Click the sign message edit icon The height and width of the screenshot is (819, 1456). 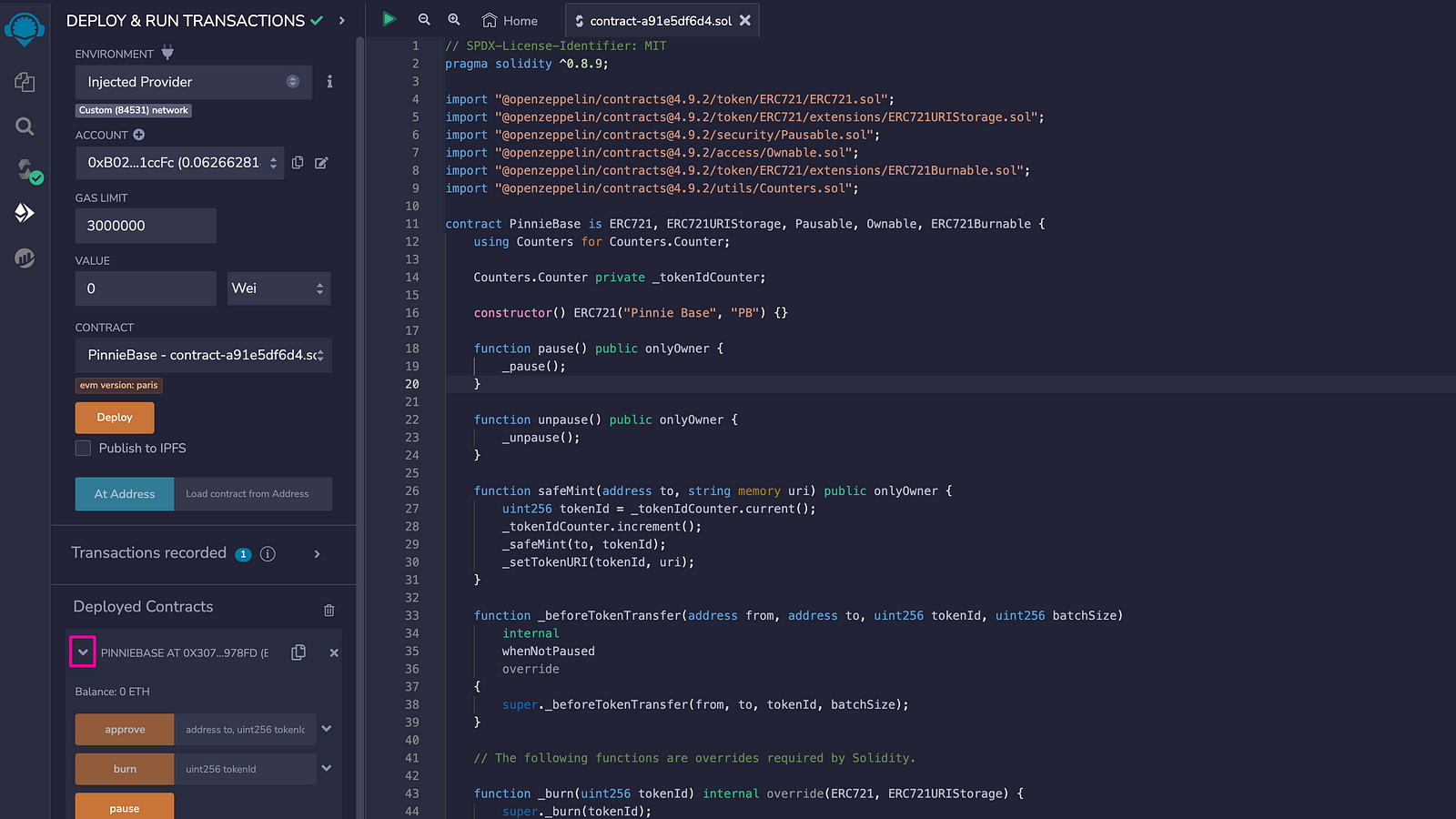pos(321,163)
